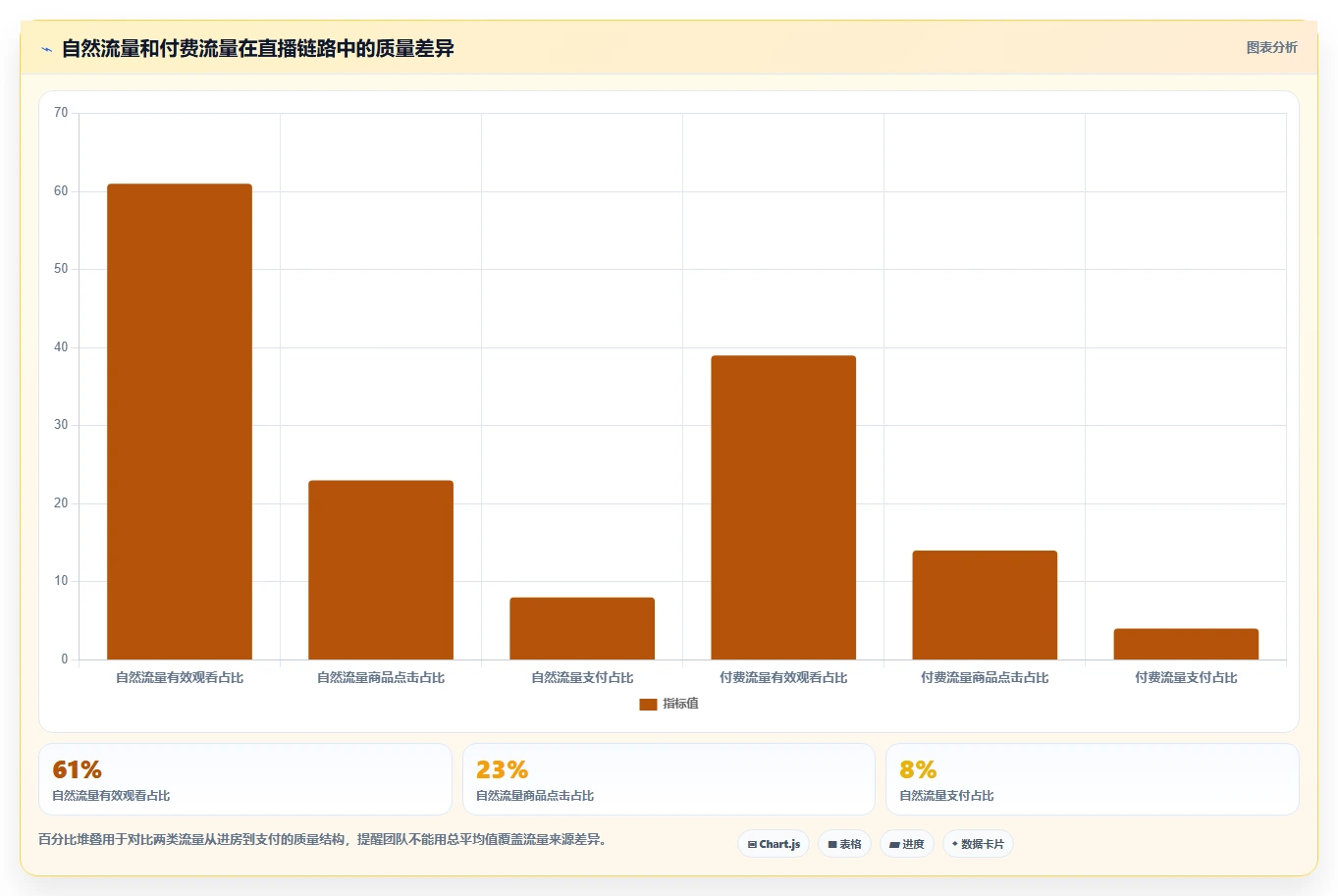Screen dimensions: 1338x896
Task: Open the 61% 自然流量有效观看占比 card
Action: pyautogui.click(x=245, y=779)
